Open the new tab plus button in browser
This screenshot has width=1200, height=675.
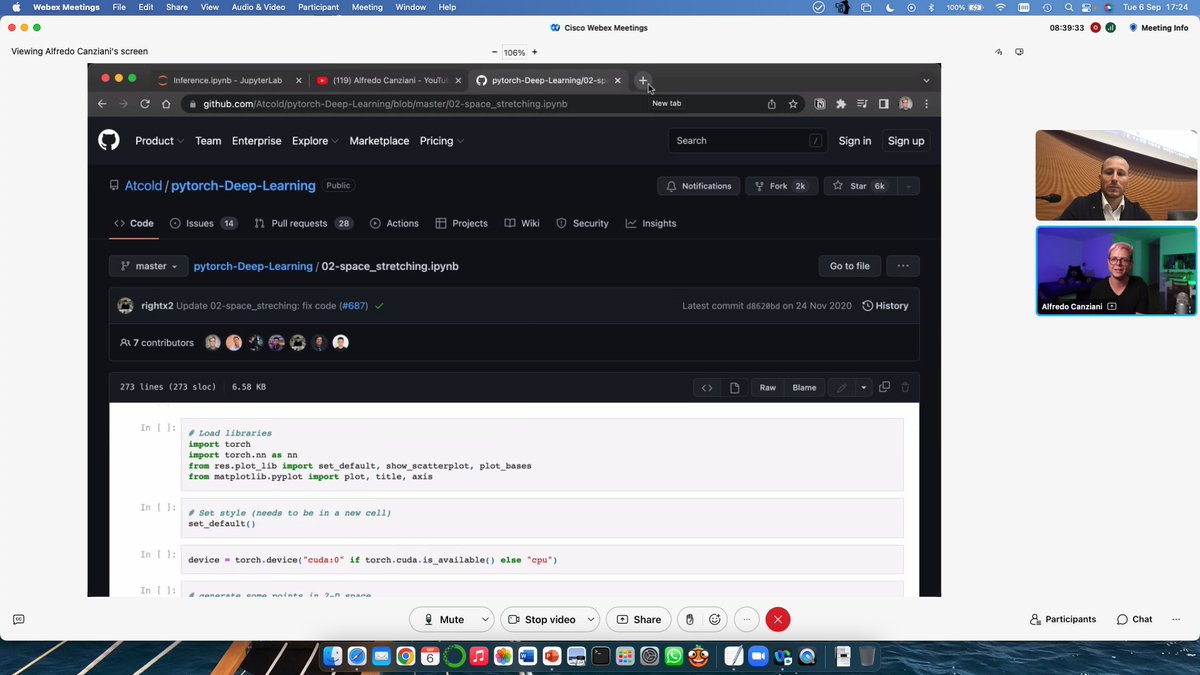pos(643,80)
